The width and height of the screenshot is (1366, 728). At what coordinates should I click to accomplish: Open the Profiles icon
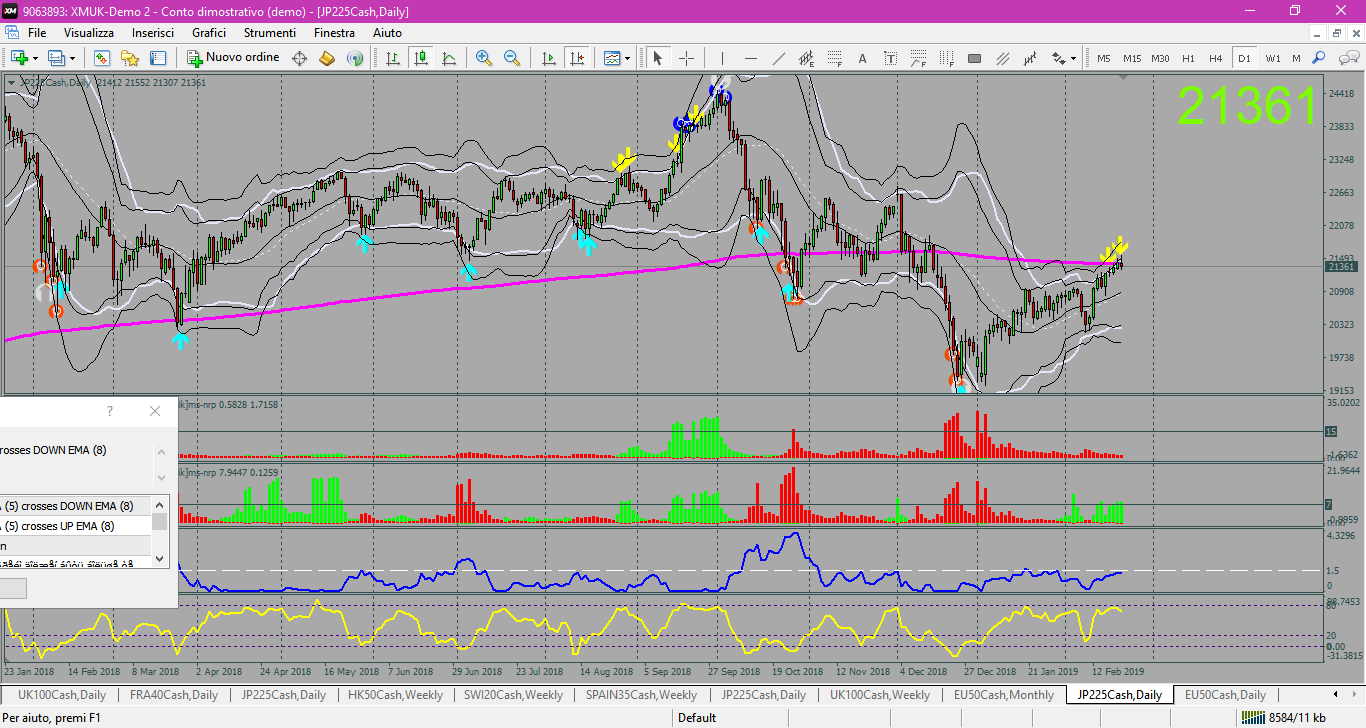coord(56,58)
